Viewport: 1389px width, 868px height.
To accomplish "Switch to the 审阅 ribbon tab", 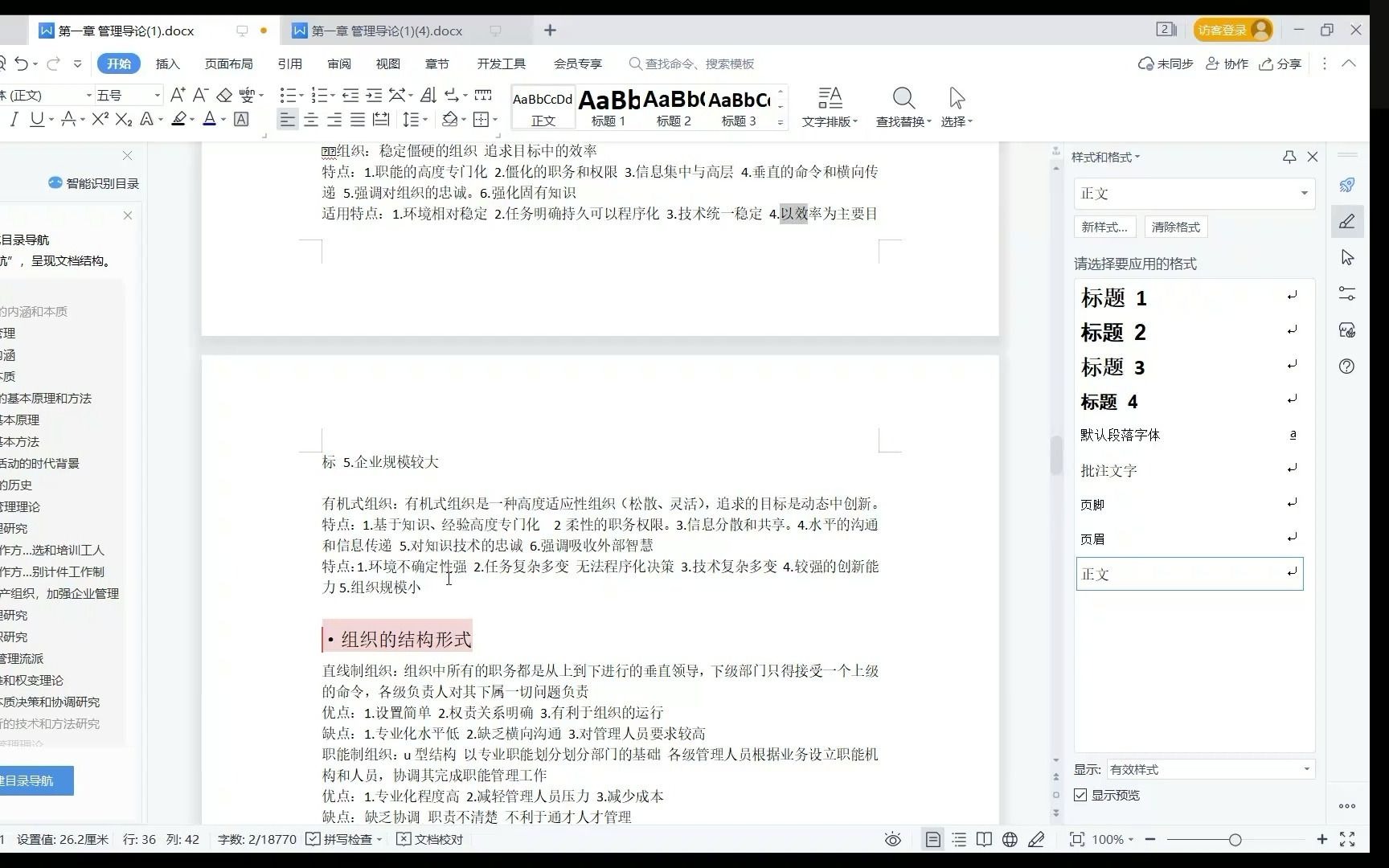I will 339,63.
